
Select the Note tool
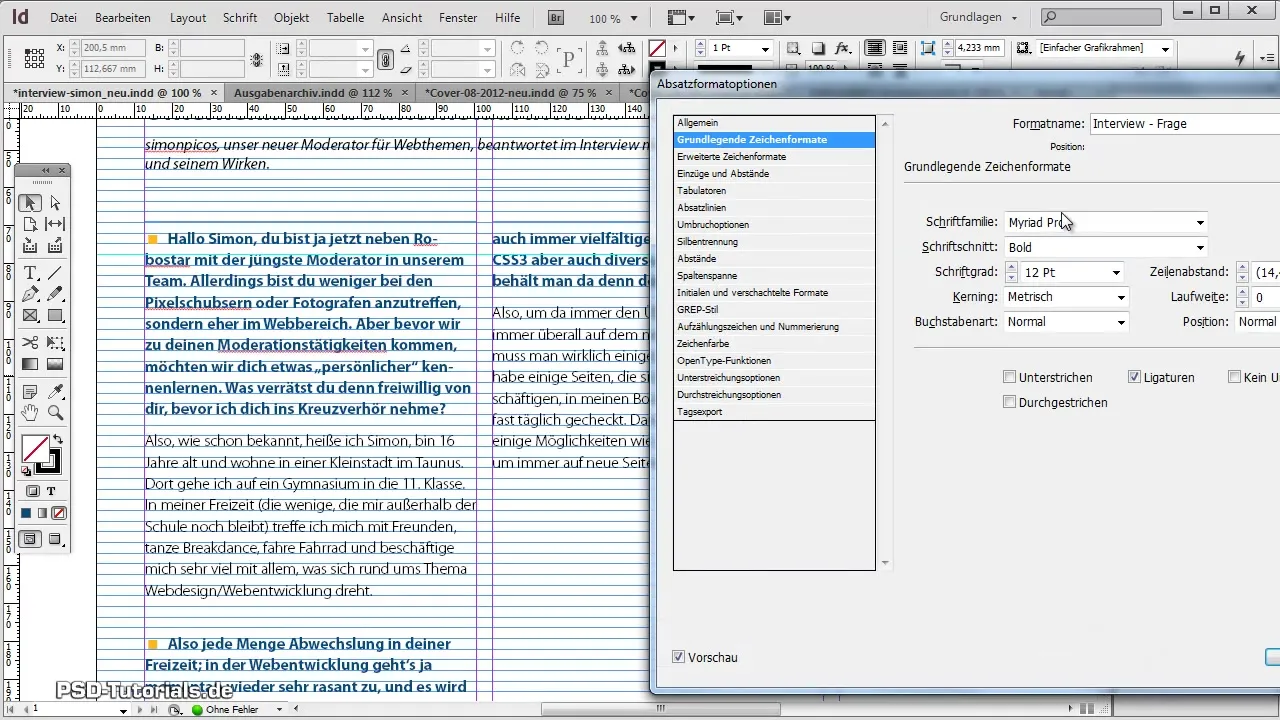pyautogui.click(x=30, y=391)
